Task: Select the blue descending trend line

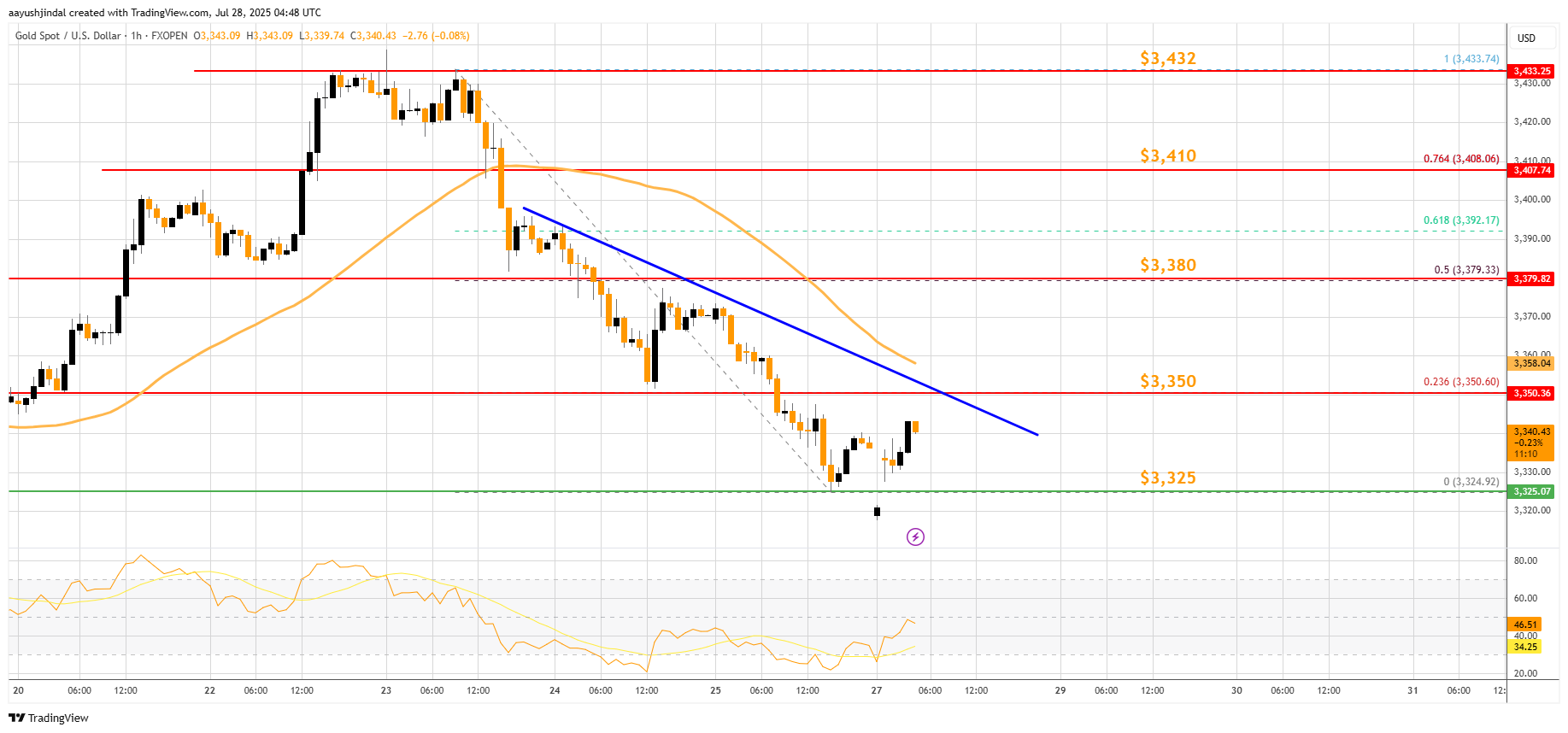Action: [x=780, y=321]
